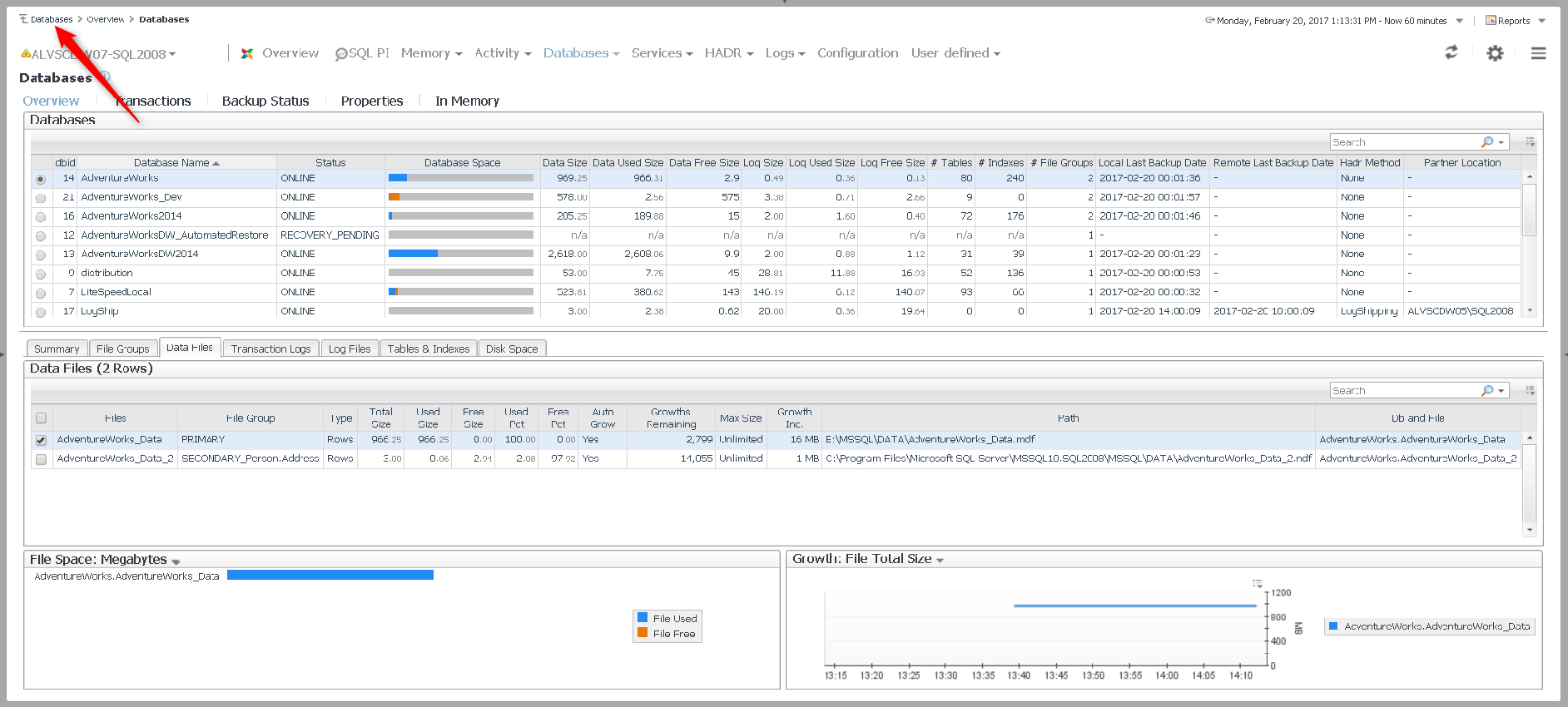Expand File Space: Megabytes dropdown
Image resolution: width=1568 pixels, height=707 pixels.
[x=176, y=561]
